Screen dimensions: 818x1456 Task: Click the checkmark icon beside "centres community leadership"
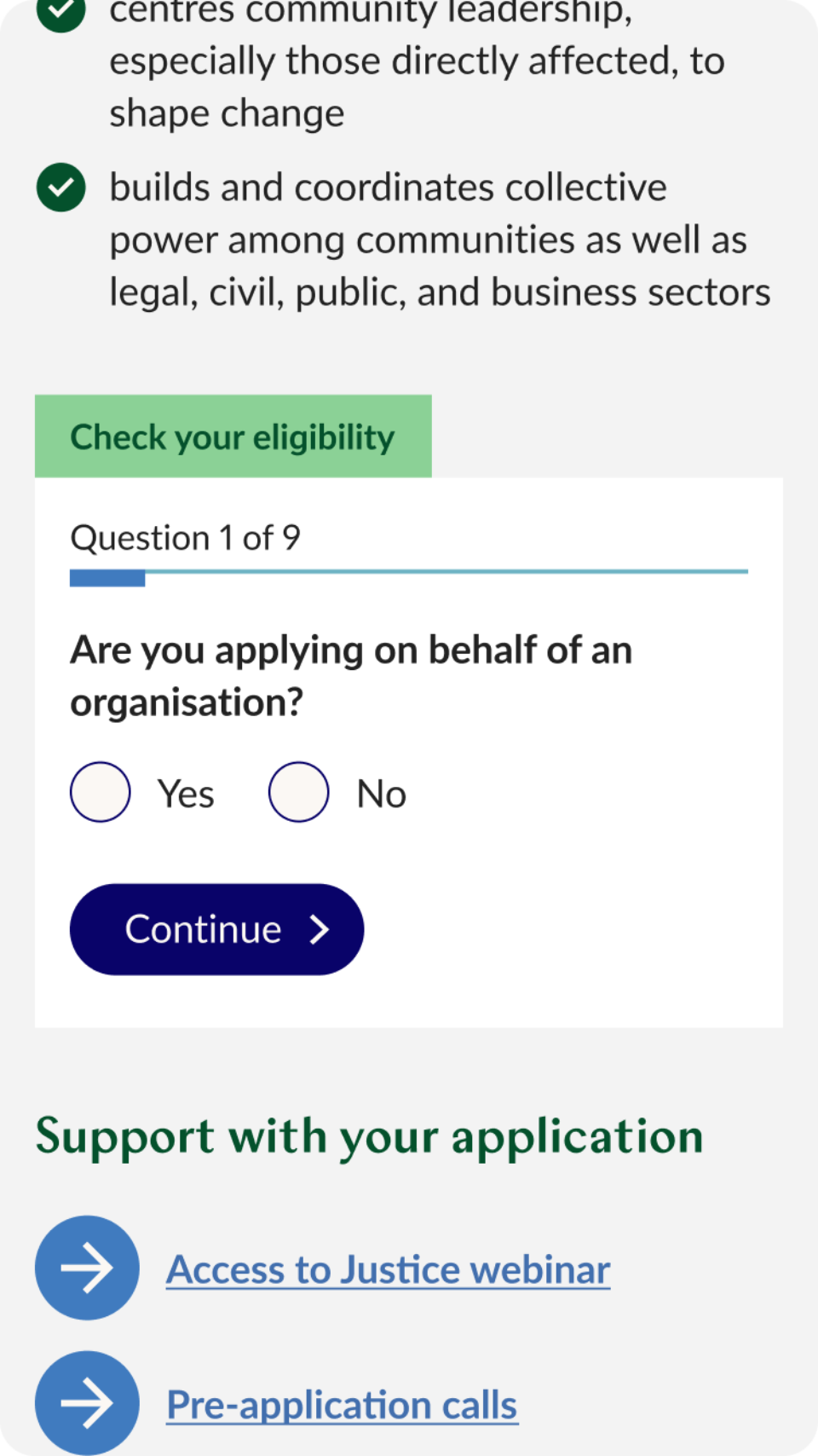point(61,10)
